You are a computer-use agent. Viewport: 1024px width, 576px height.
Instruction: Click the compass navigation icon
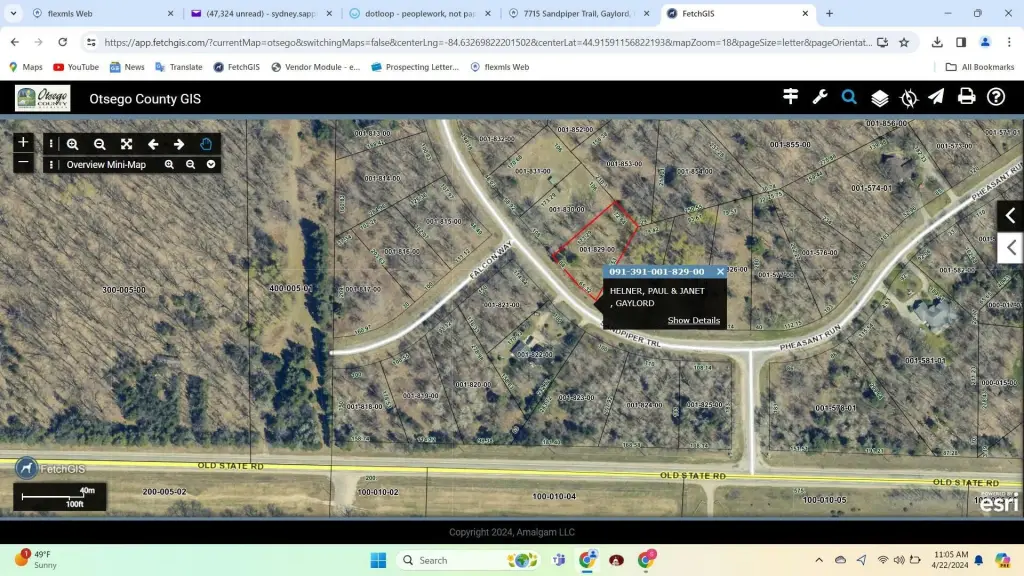[x=908, y=97]
